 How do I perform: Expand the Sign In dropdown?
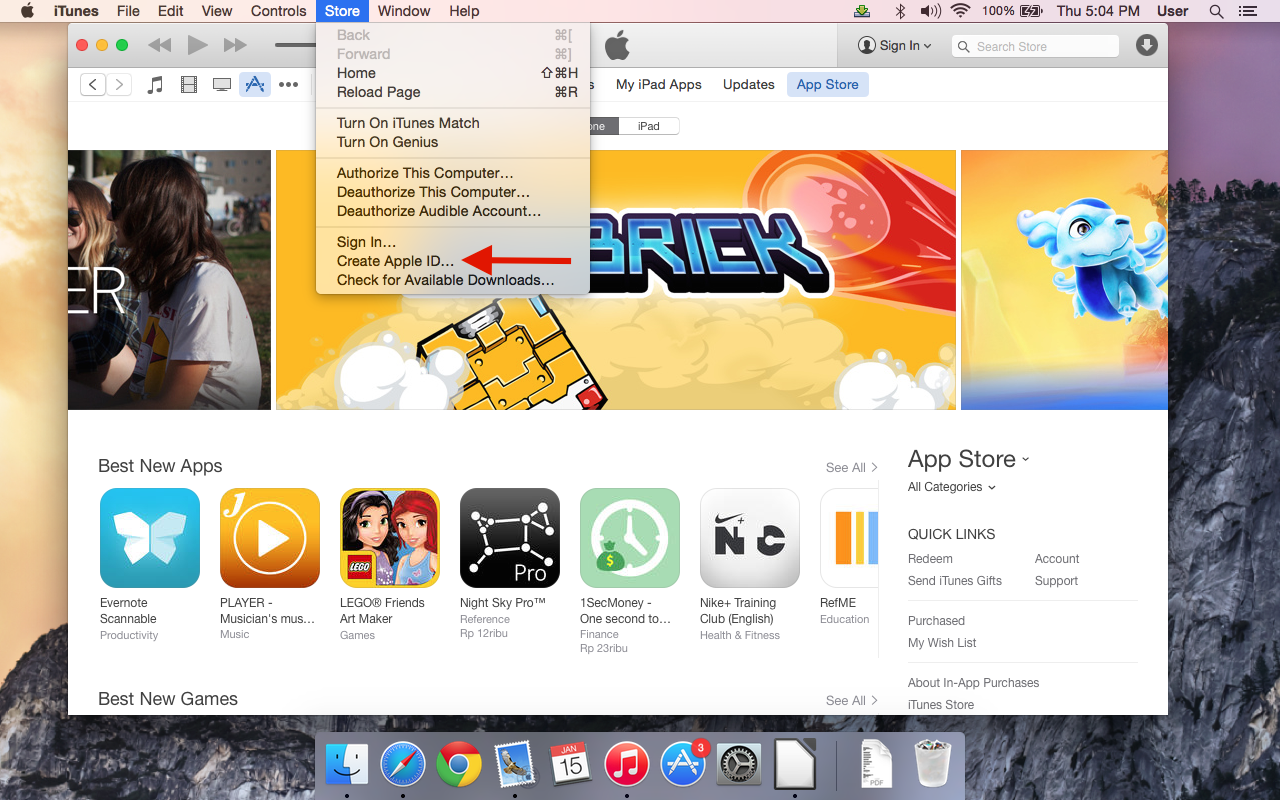tap(895, 46)
